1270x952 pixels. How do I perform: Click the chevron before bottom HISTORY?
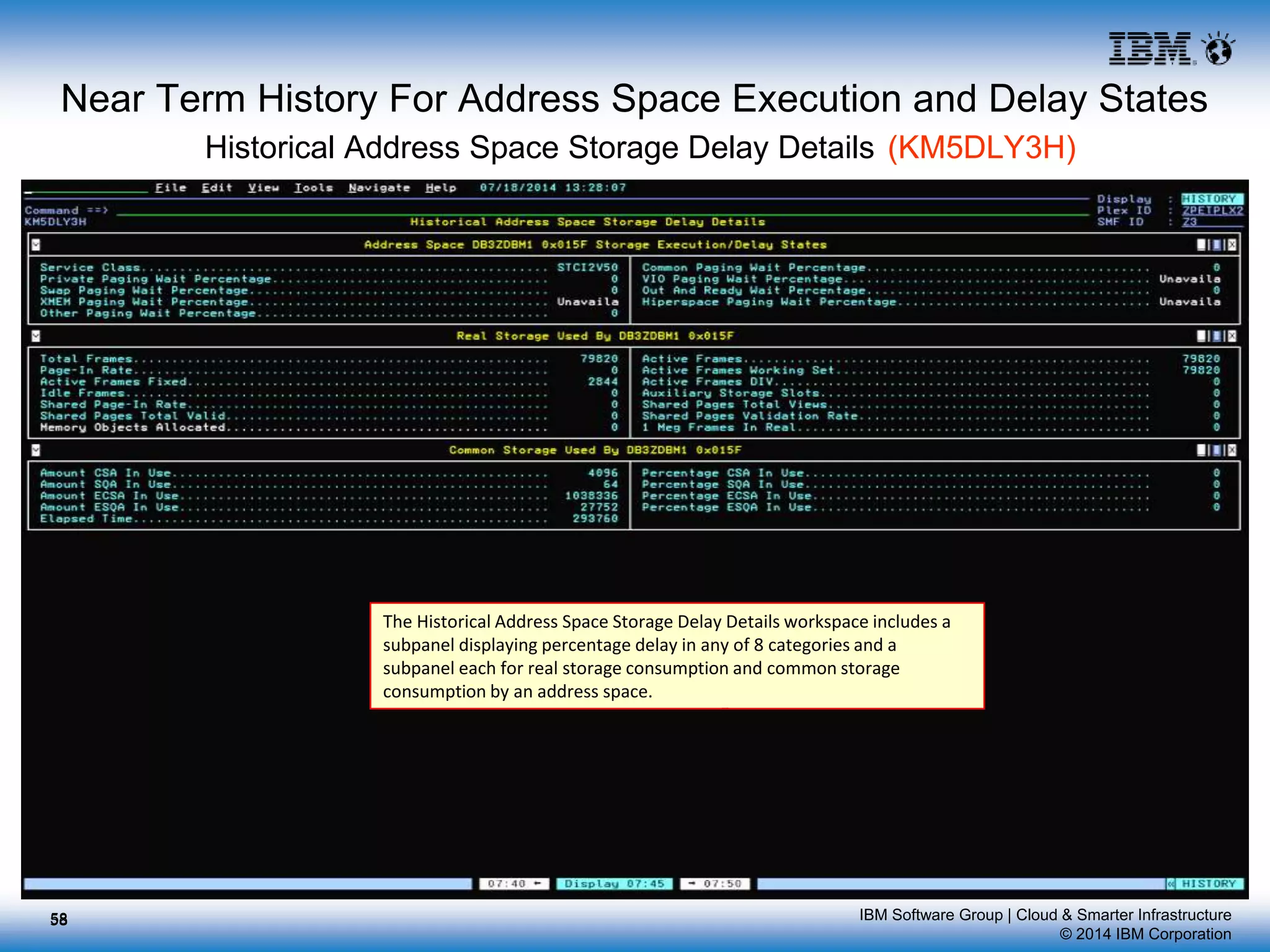pos(1171,884)
